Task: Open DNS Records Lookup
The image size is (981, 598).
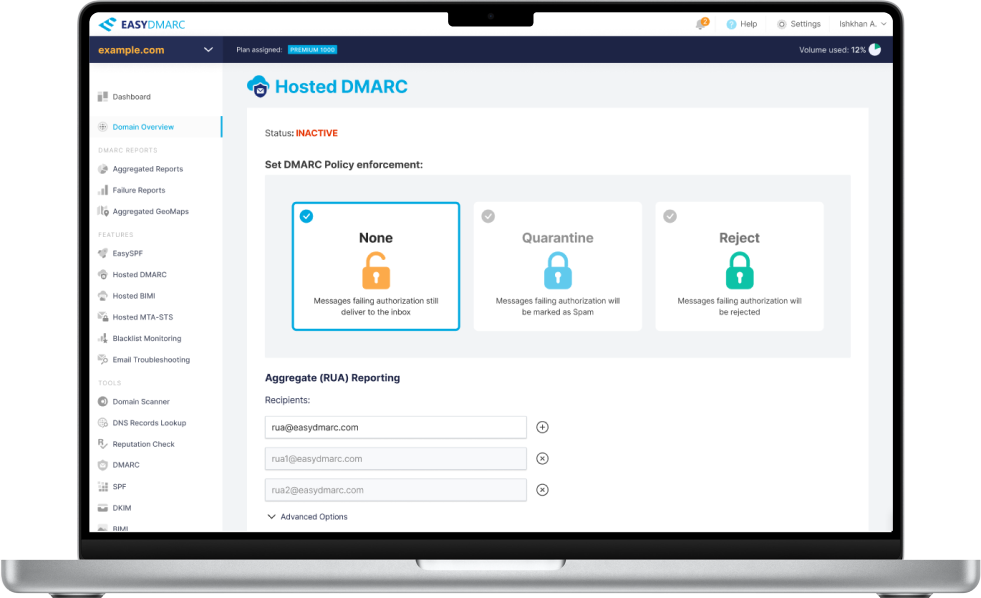Action: point(150,423)
